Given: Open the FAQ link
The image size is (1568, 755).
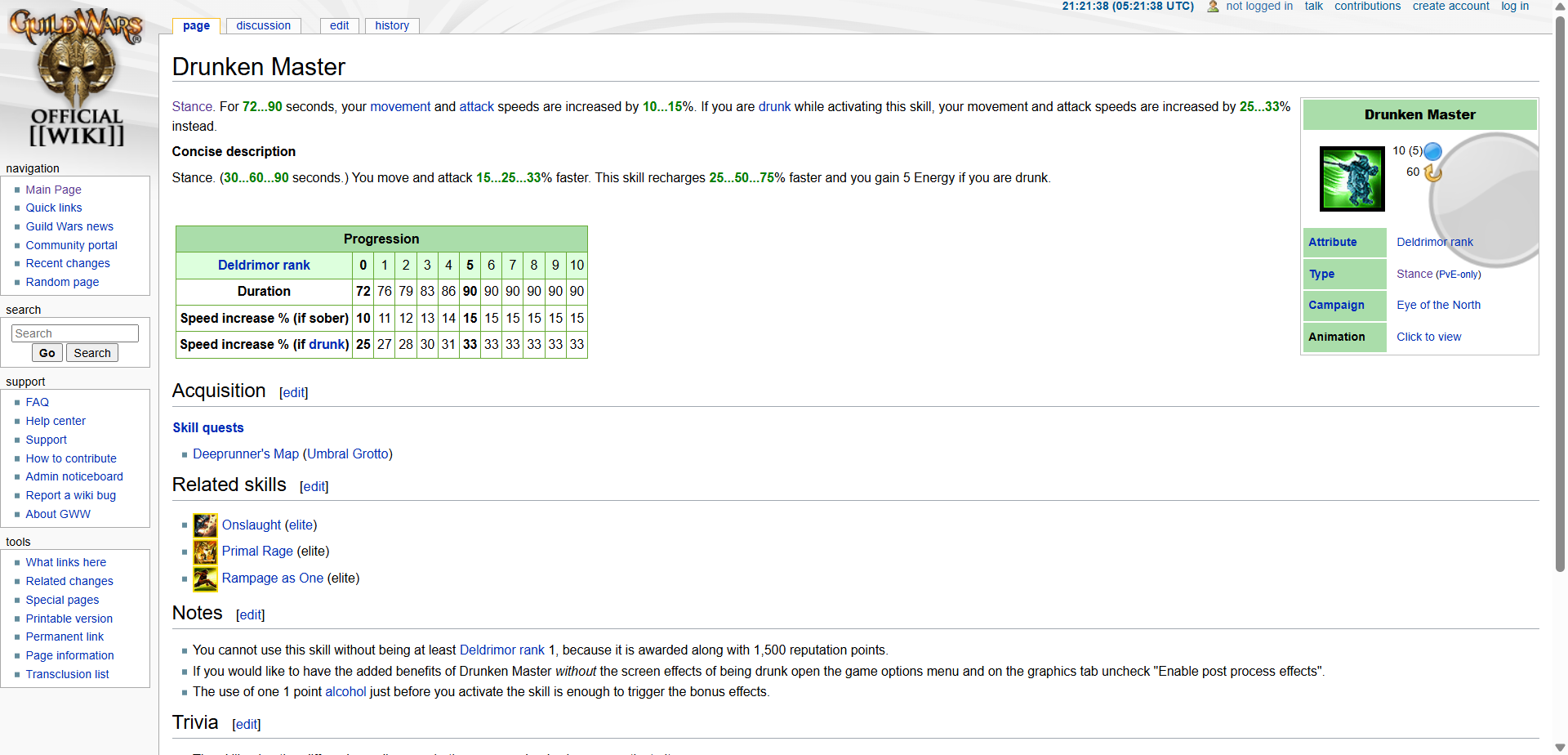Looking at the screenshot, I should pyautogui.click(x=37, y=402).
